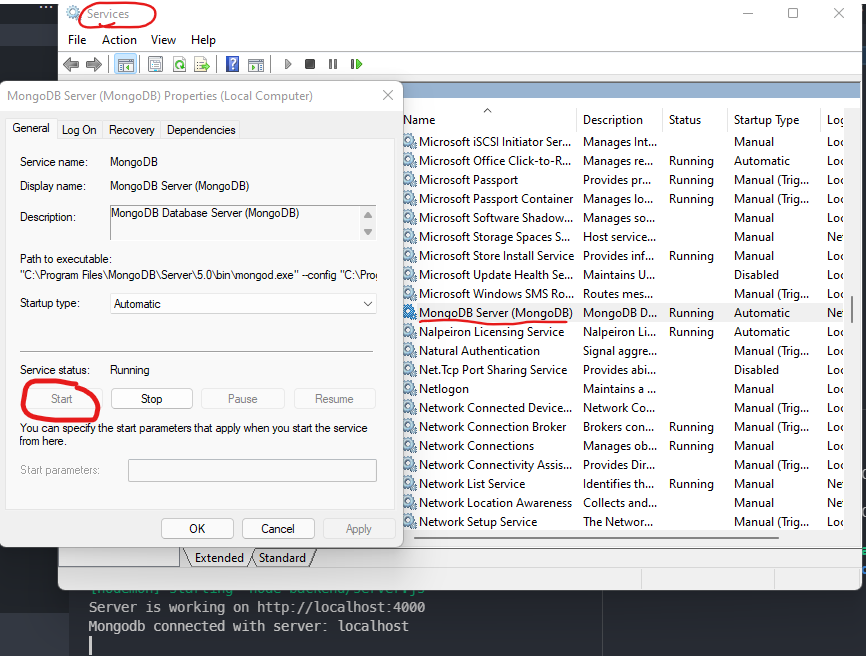Select Netlogon service gear icon
Screen dimensions: 866x656
[x=409, y=389]
